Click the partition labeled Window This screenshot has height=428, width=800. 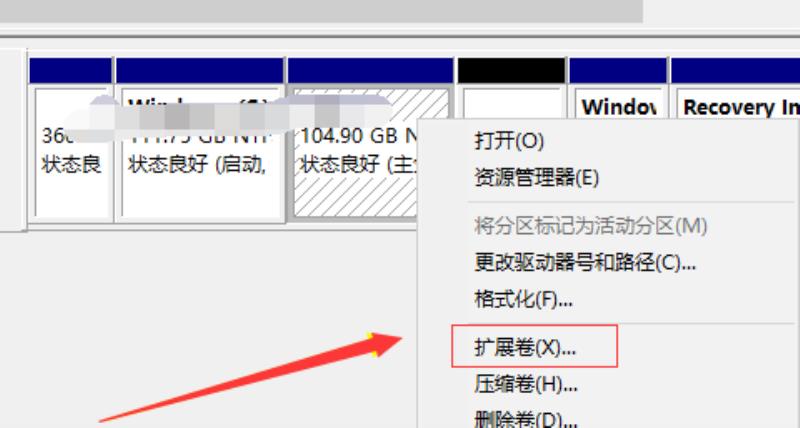pos(618,104)
